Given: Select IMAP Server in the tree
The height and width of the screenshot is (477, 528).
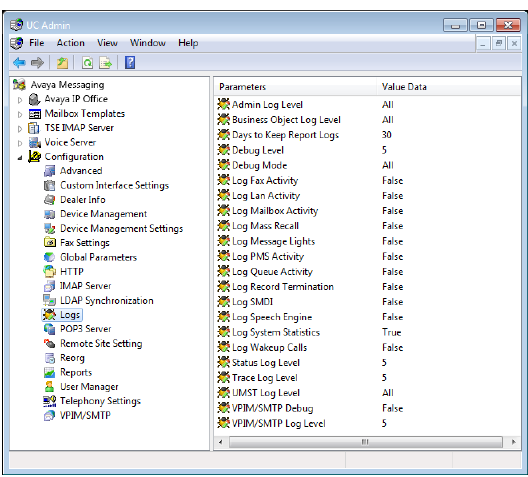Looking at the screenshot, I should [85, 286].
